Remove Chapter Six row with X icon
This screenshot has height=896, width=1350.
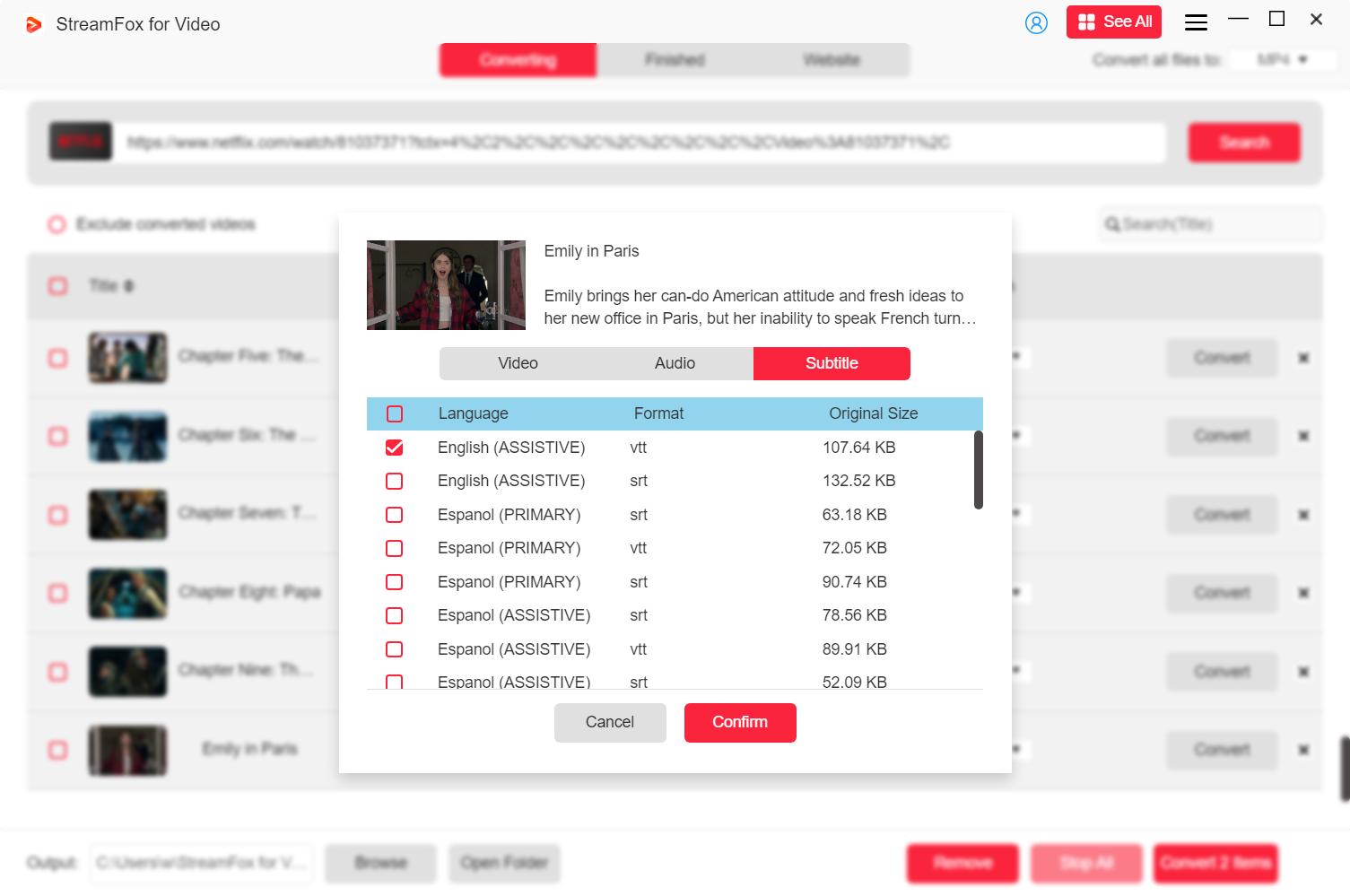click(1303, 436)
